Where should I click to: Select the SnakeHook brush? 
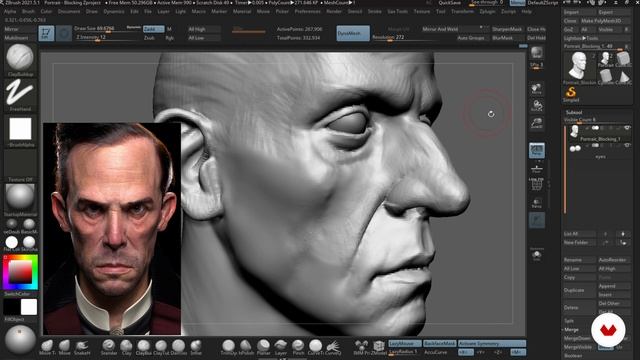coord(82,347)
